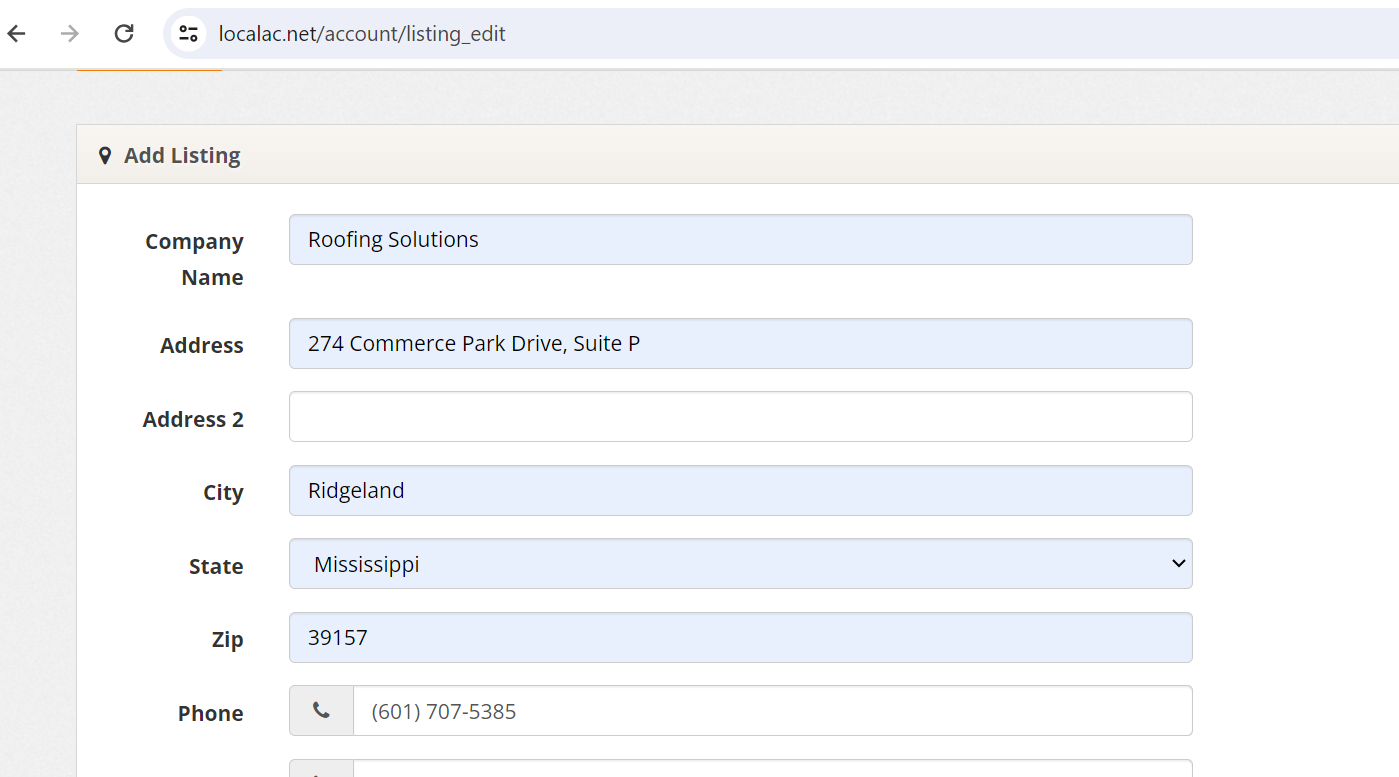Click the Phone number input field
Viewport: 1399px width, 777px height.
pyautogui.click(x=771, y=711)
